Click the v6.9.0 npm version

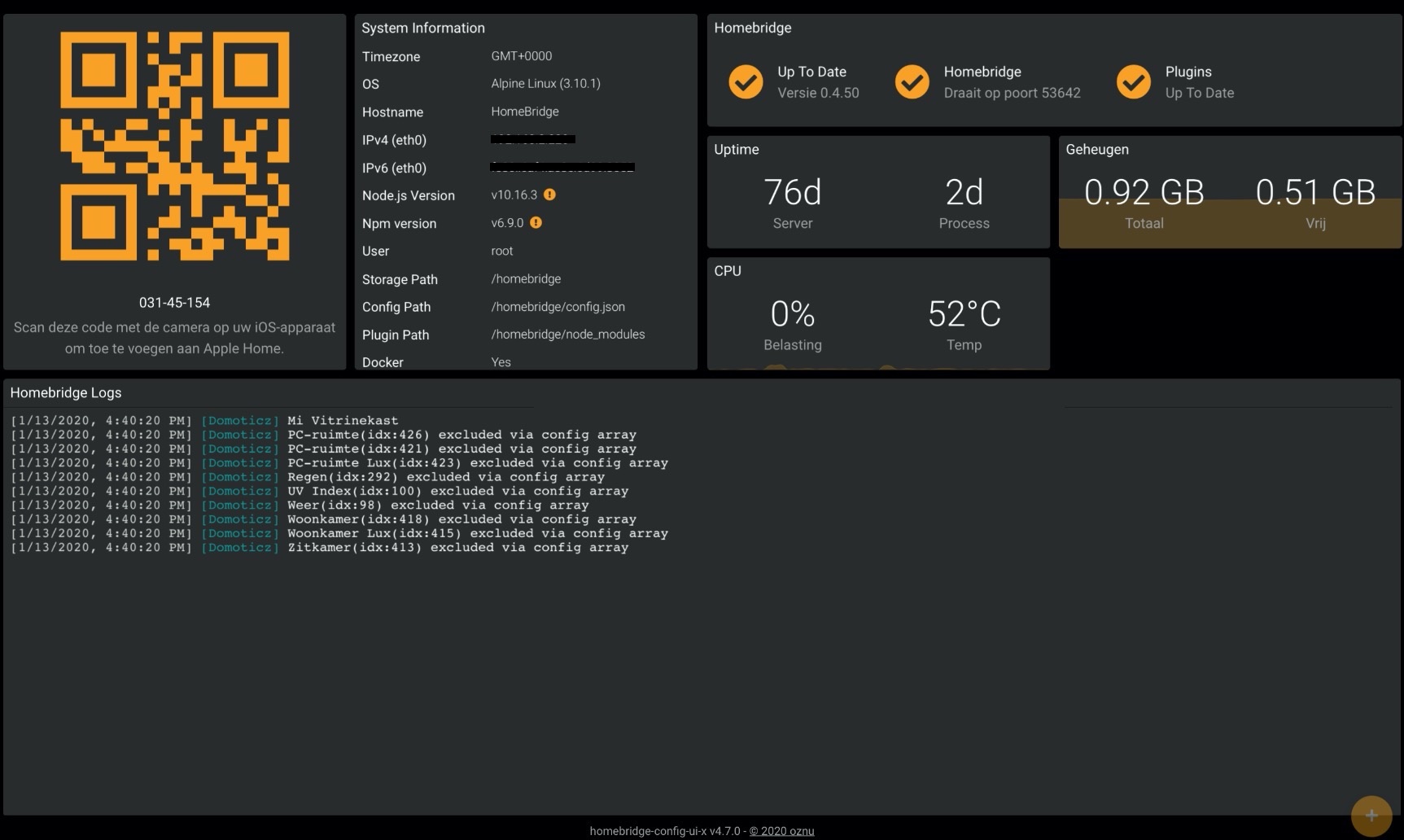pyautogui.click(x=507, y=222)
